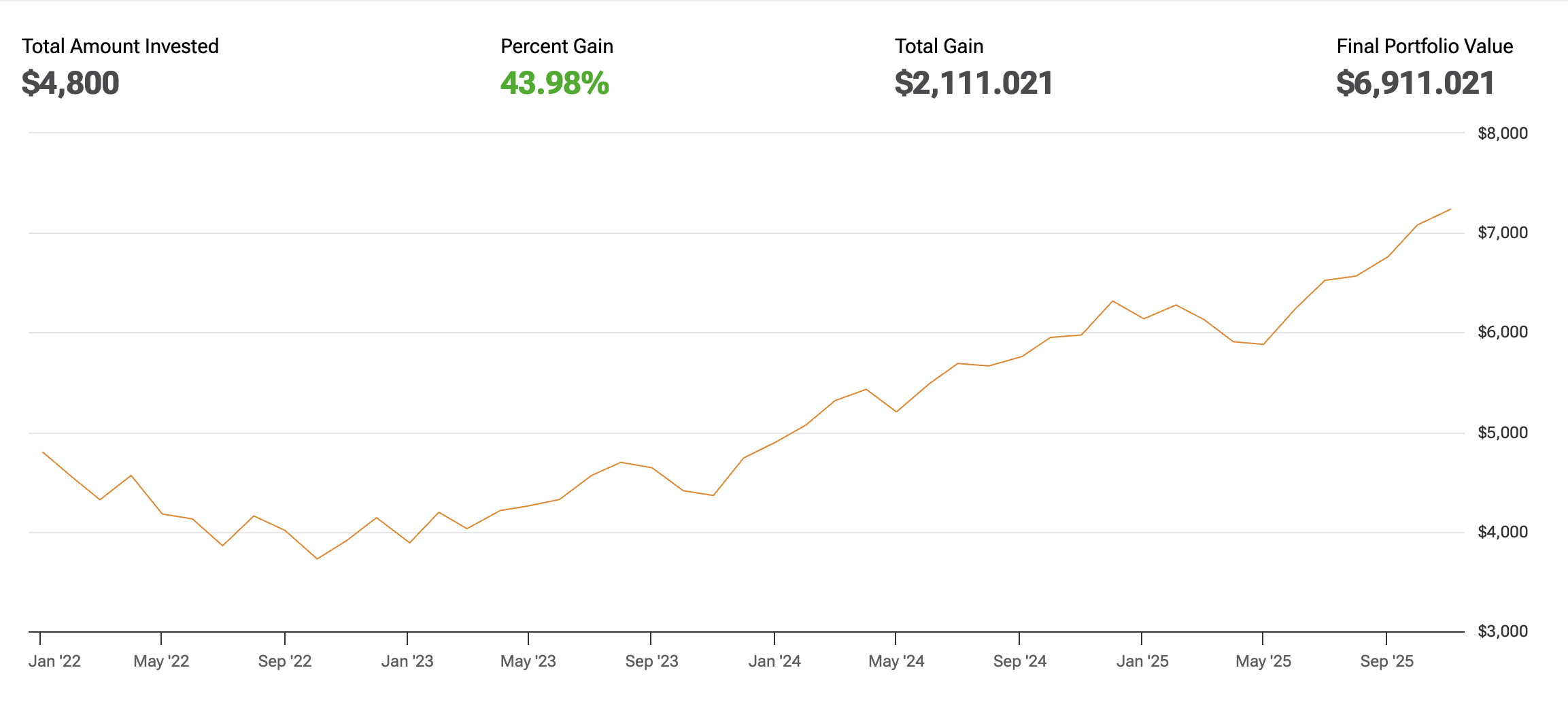Screen dimensions: 1568x717
Task: Click the Total Amount Invested label
Action: 120,46
